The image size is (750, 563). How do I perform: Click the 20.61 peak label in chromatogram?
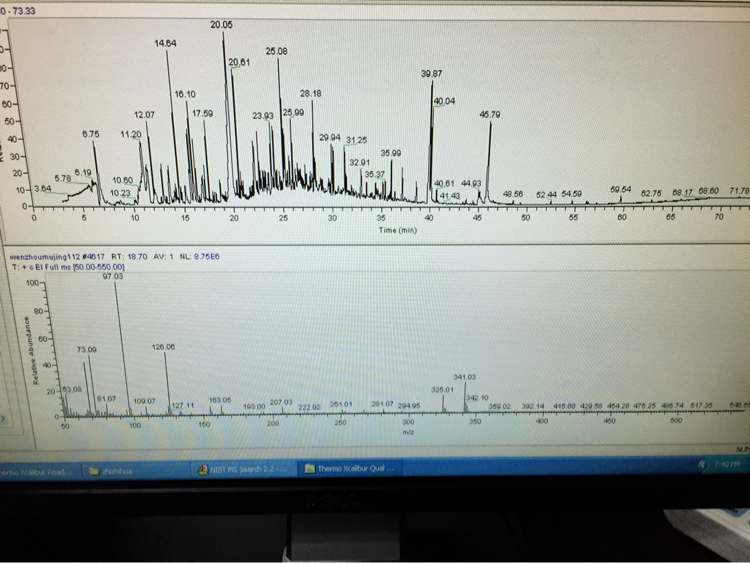pyautogui.click(x=239, y=62)
